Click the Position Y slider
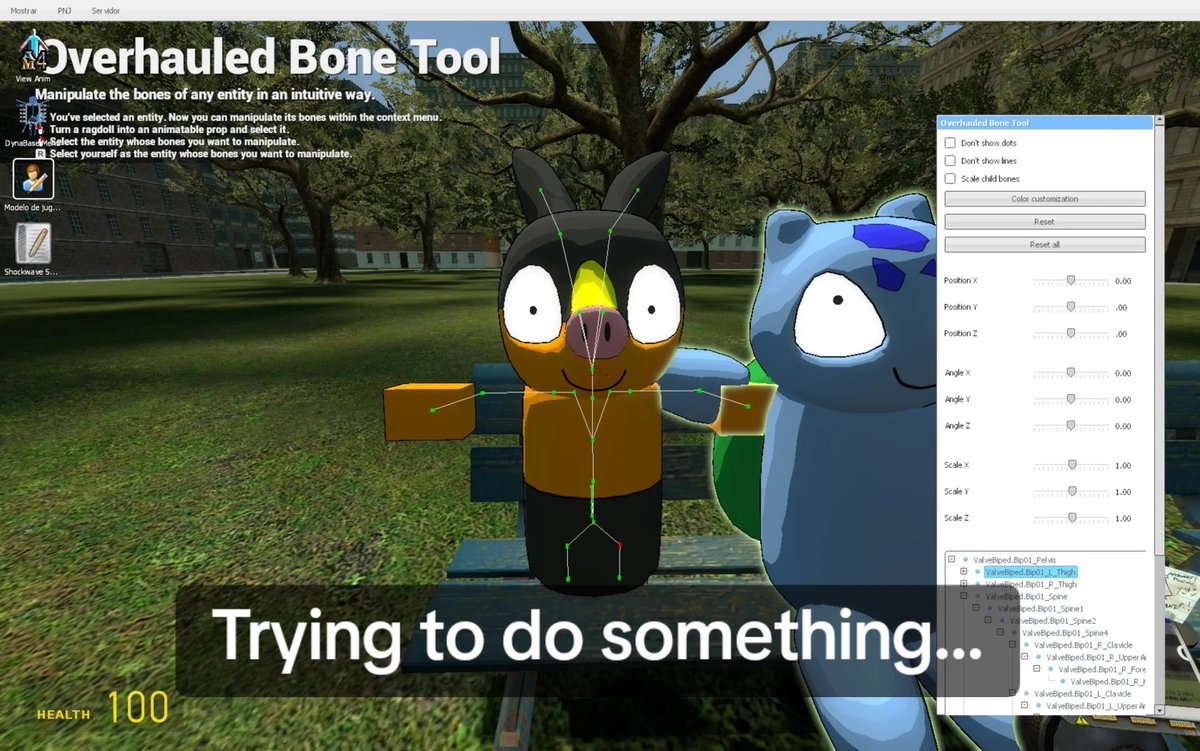The width and height of the screenshot is (1200, 751). click(1070, 308)
